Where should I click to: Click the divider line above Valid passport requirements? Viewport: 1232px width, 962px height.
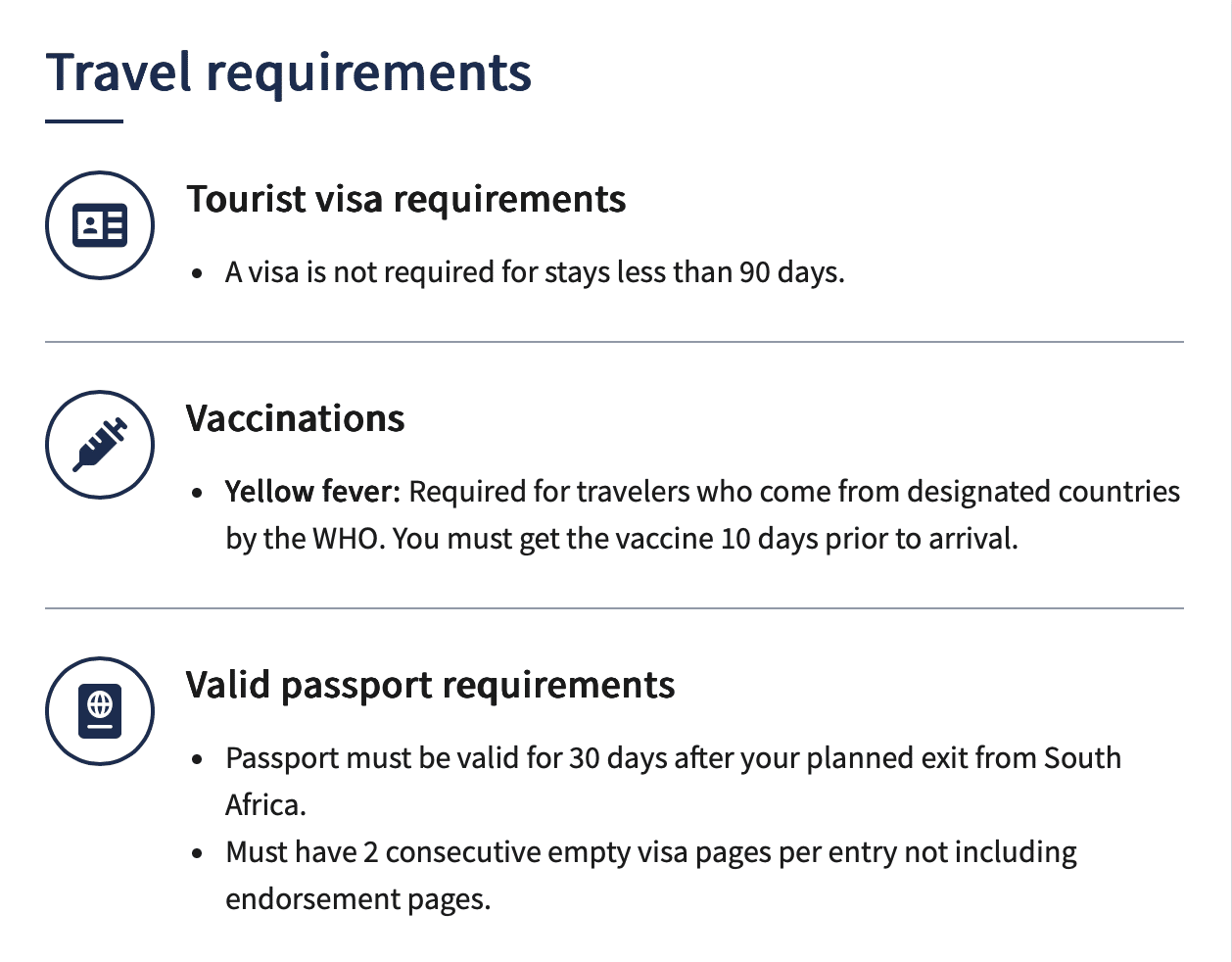(x=614, y=608)
